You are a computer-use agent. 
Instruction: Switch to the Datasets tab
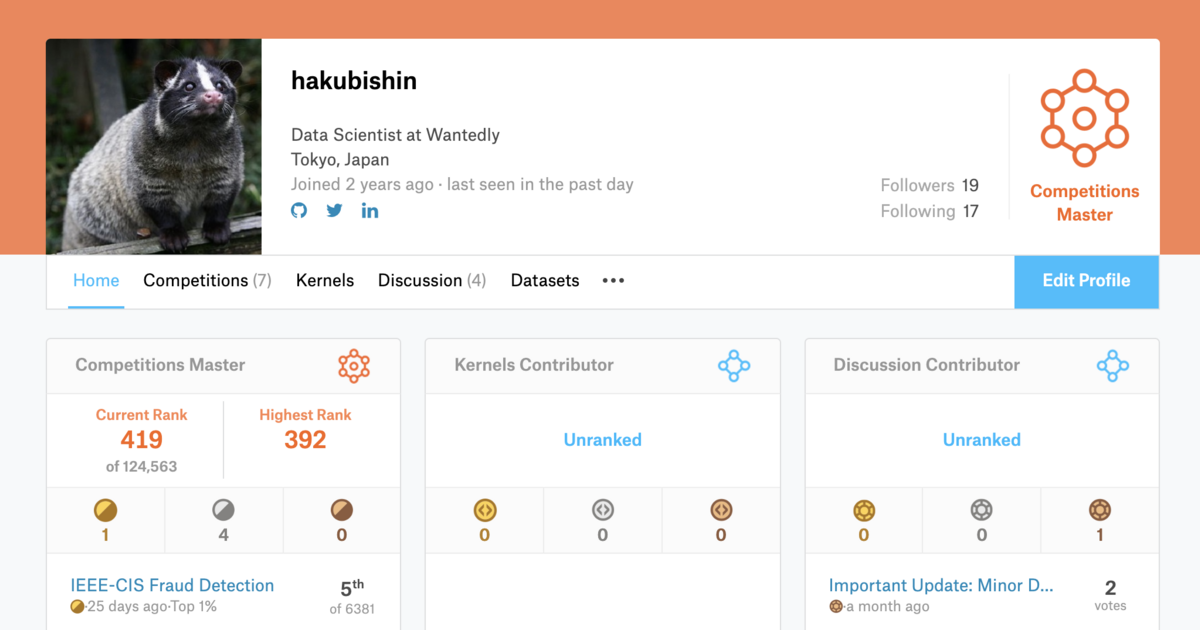pos(544,281)
